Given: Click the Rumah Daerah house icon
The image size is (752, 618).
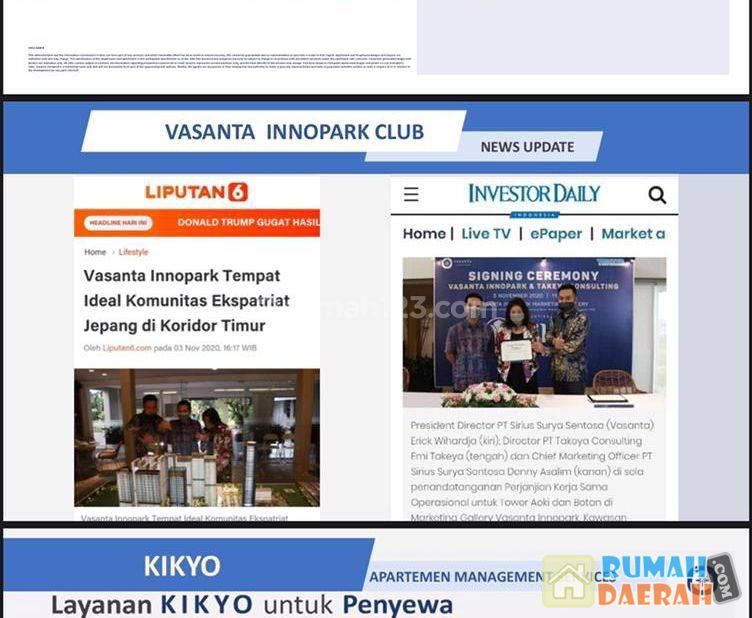Looking at the screenshot, I should click(568, 582).
